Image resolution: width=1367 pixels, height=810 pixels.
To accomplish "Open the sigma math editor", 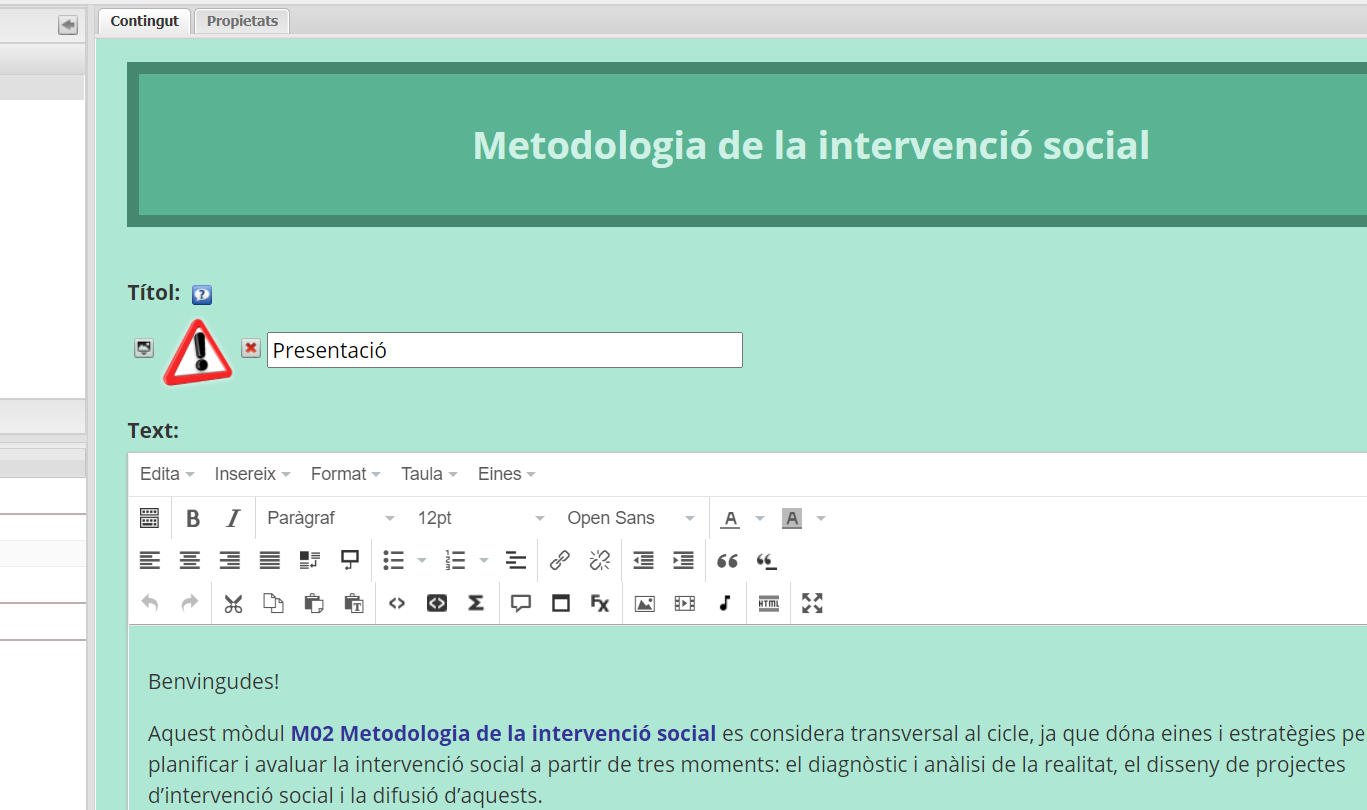I will pos(476,603).
